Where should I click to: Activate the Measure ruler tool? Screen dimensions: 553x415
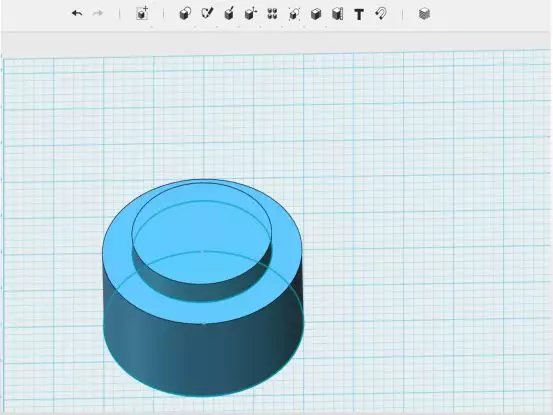[338, 14]
